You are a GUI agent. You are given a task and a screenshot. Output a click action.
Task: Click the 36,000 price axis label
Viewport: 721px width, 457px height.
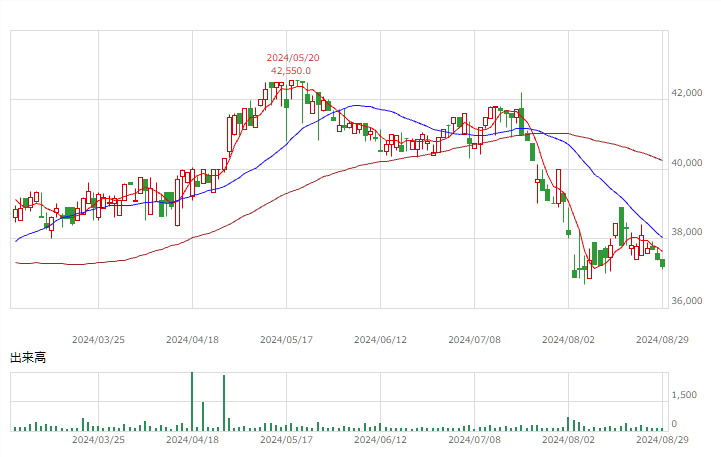(687, 301)
